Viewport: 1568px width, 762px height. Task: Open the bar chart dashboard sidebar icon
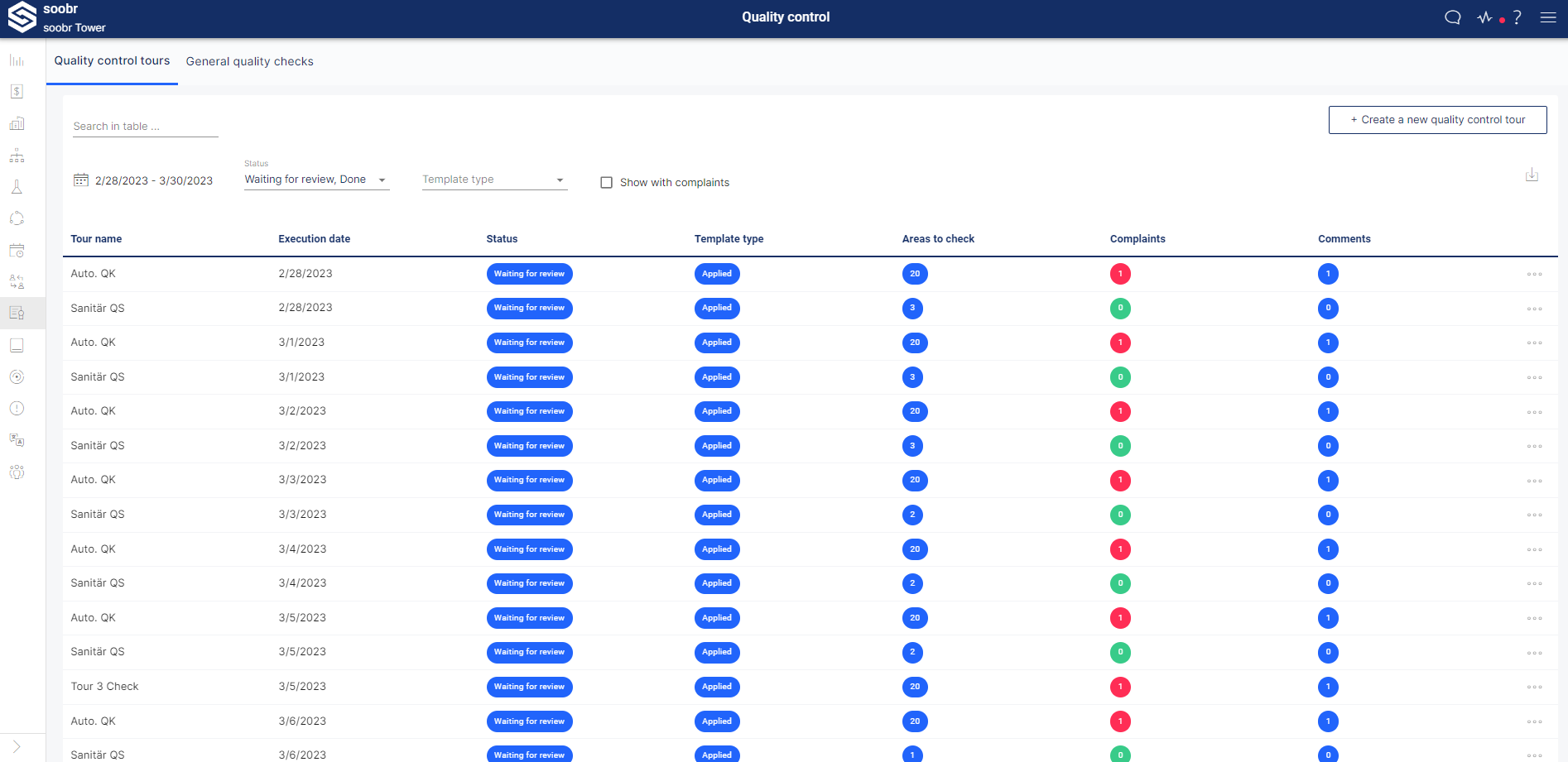tap(17, 60)
